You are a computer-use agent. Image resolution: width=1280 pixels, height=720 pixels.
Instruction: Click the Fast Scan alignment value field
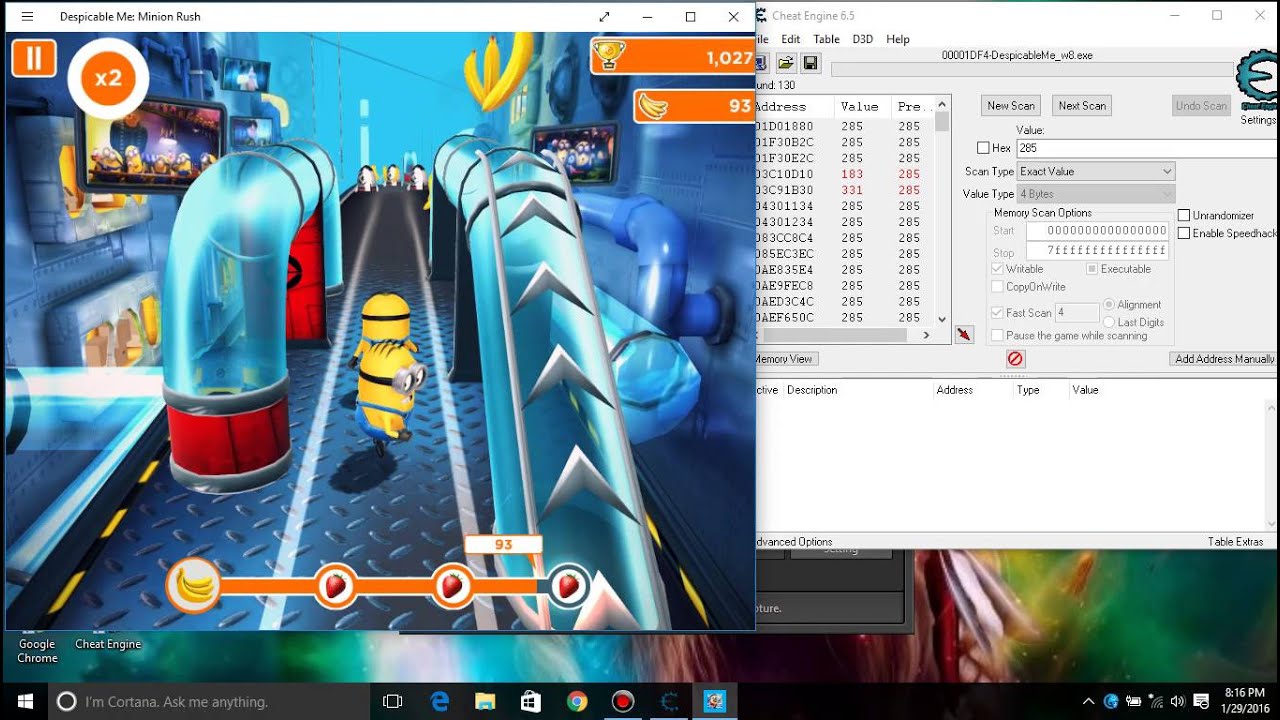click(x=1076, y=313)
